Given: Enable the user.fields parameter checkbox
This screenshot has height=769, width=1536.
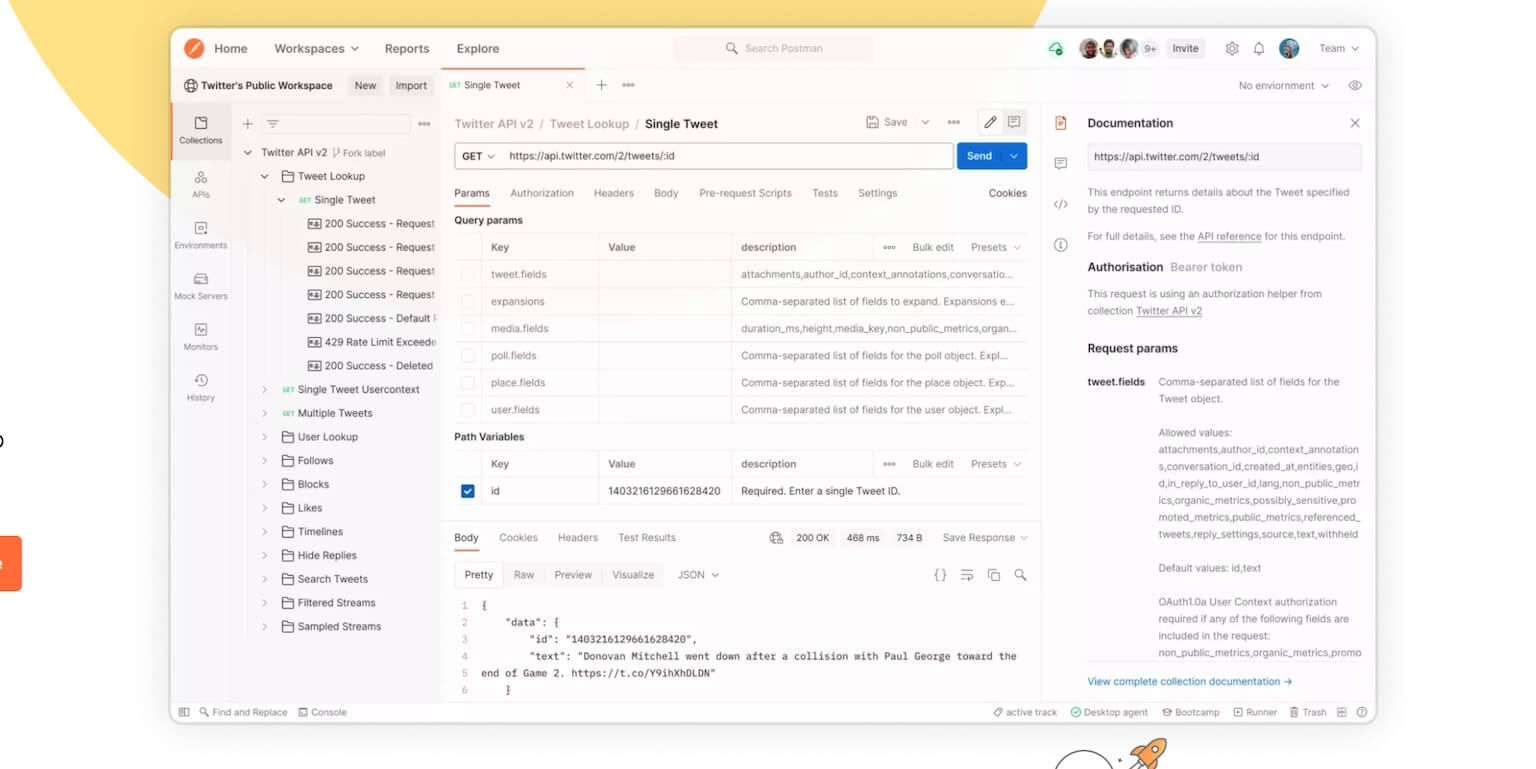Looking at the screenshot, I should (467, 409).
